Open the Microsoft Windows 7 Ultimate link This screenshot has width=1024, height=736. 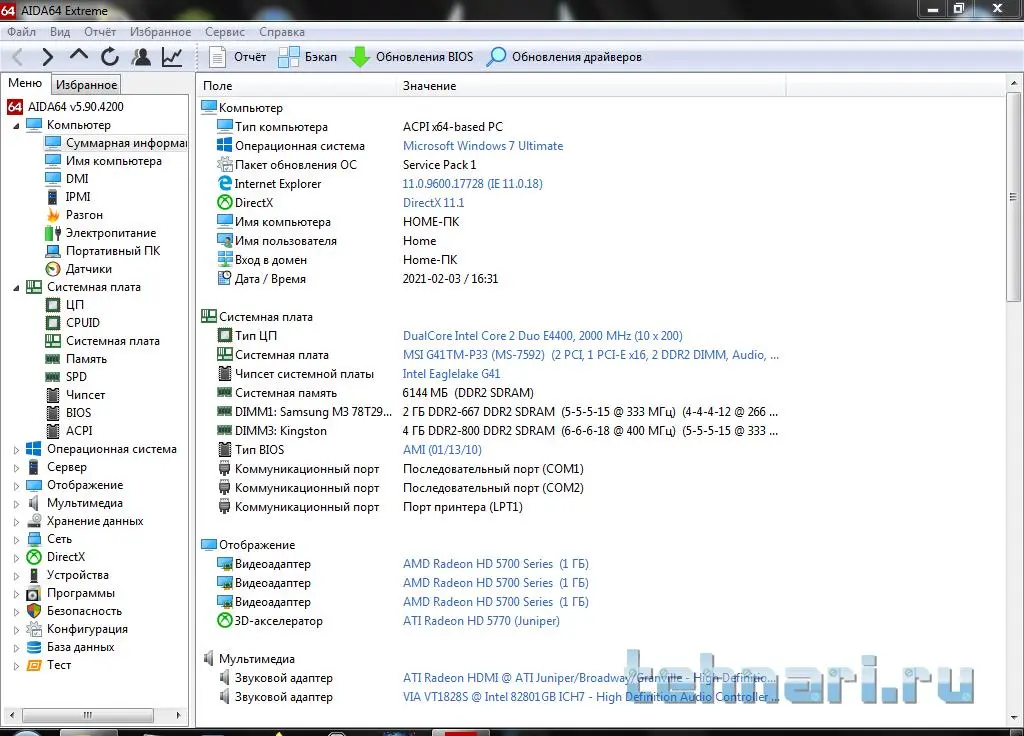(x=483, y=146)
